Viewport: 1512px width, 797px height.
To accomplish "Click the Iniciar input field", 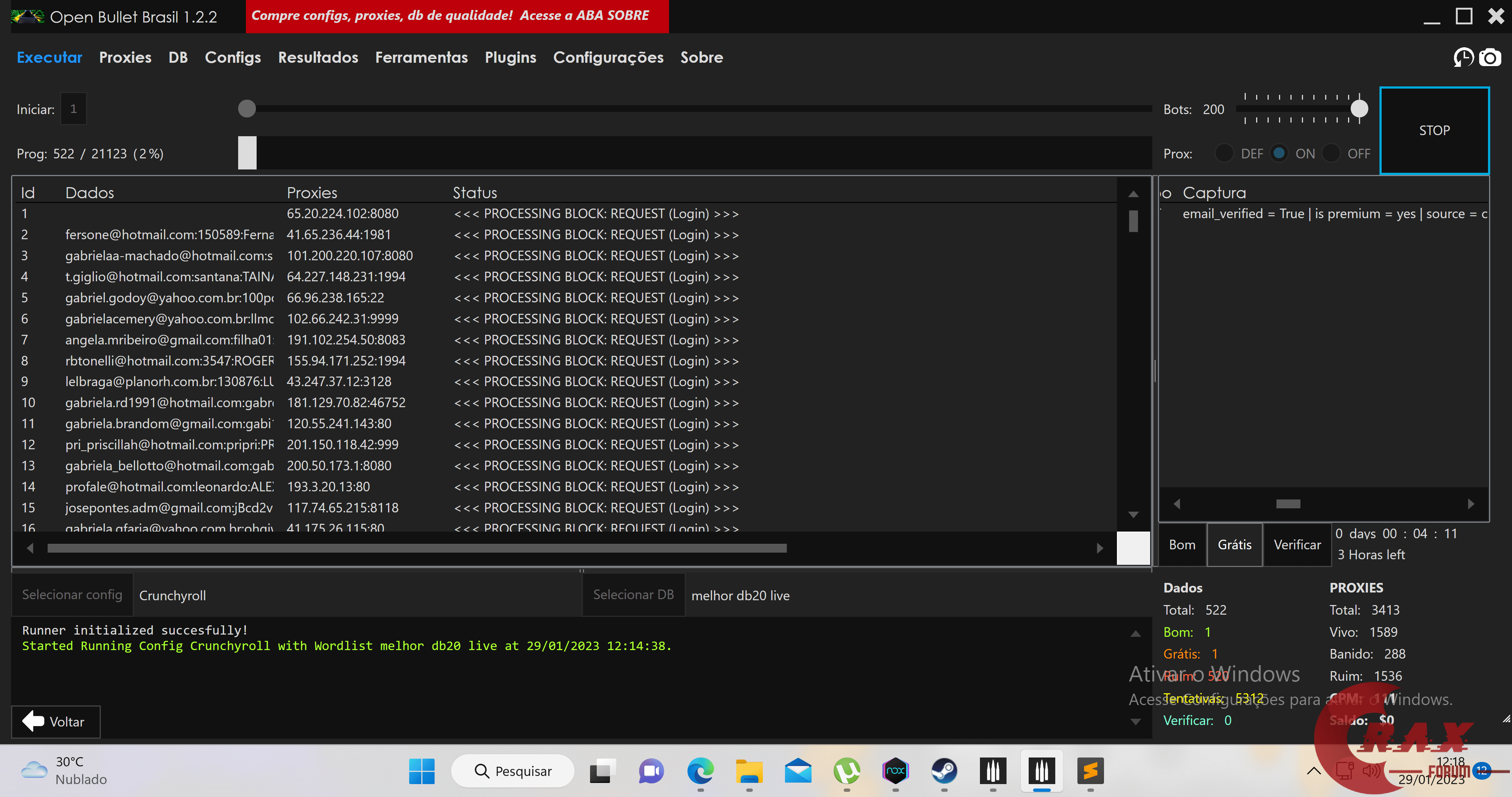I will click(x=73, y=109).
